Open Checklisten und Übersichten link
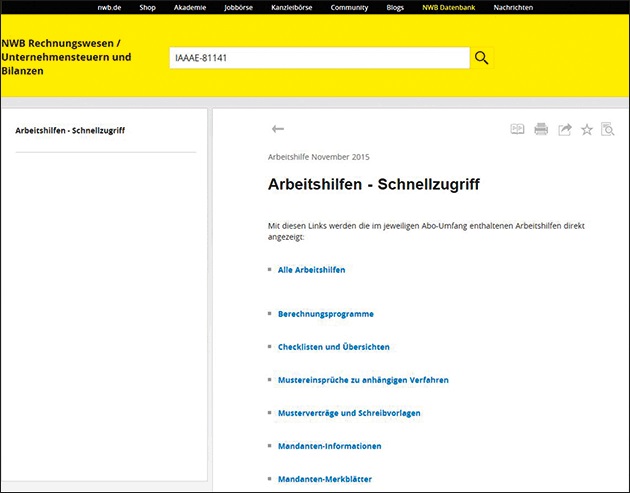630x493 pixels. click(333, 347)
